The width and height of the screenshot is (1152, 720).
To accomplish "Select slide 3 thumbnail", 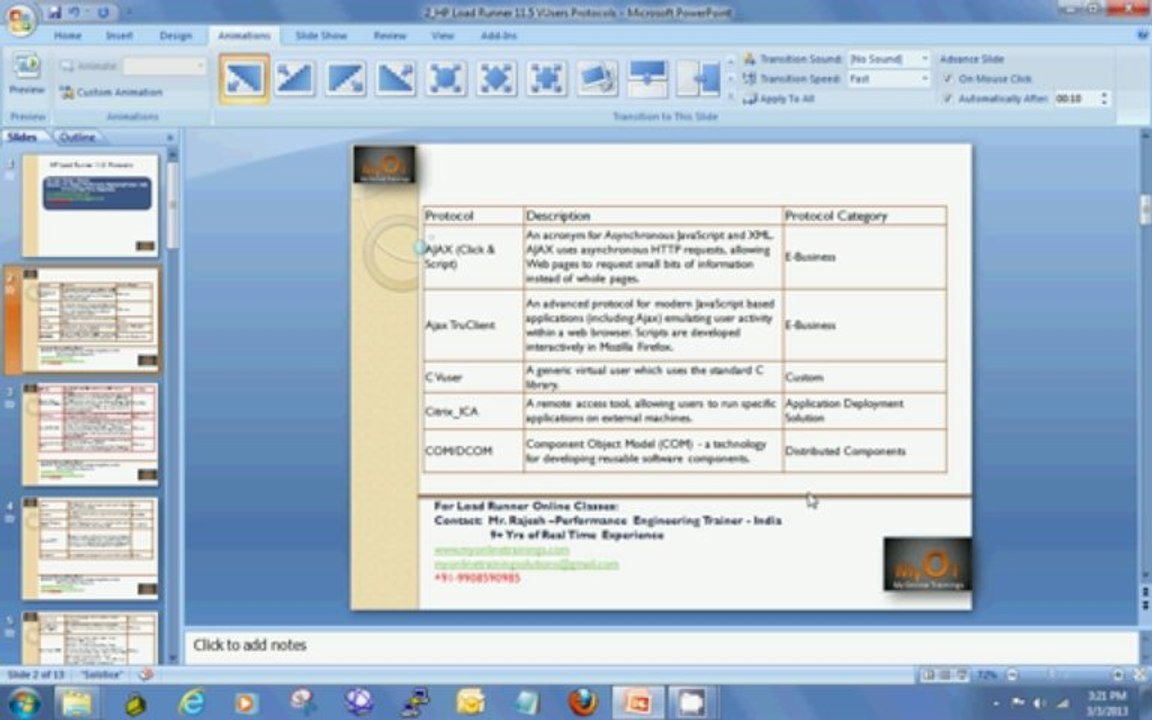I will pos(90,434).
